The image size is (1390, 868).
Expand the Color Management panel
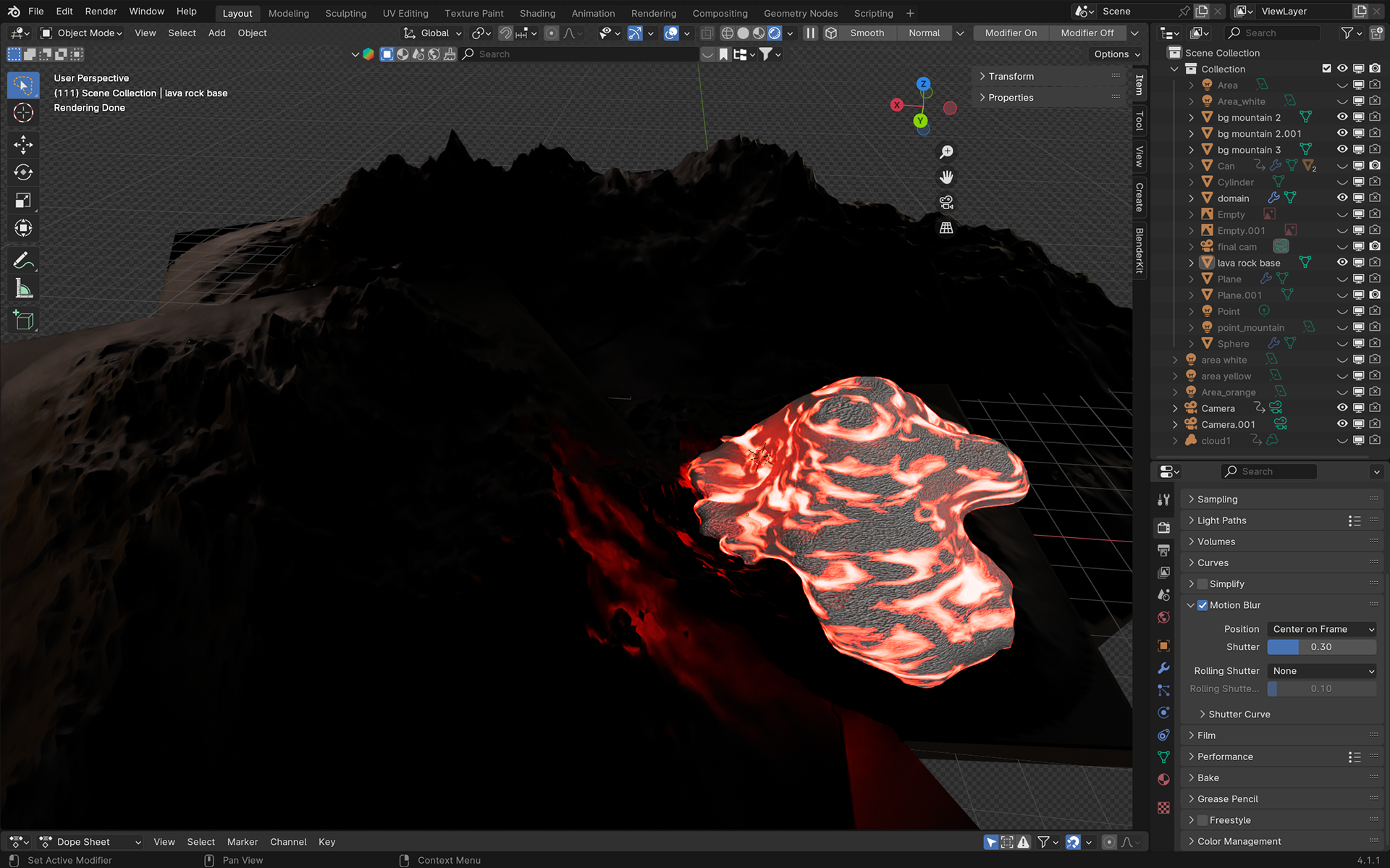tap(1282, 841)
